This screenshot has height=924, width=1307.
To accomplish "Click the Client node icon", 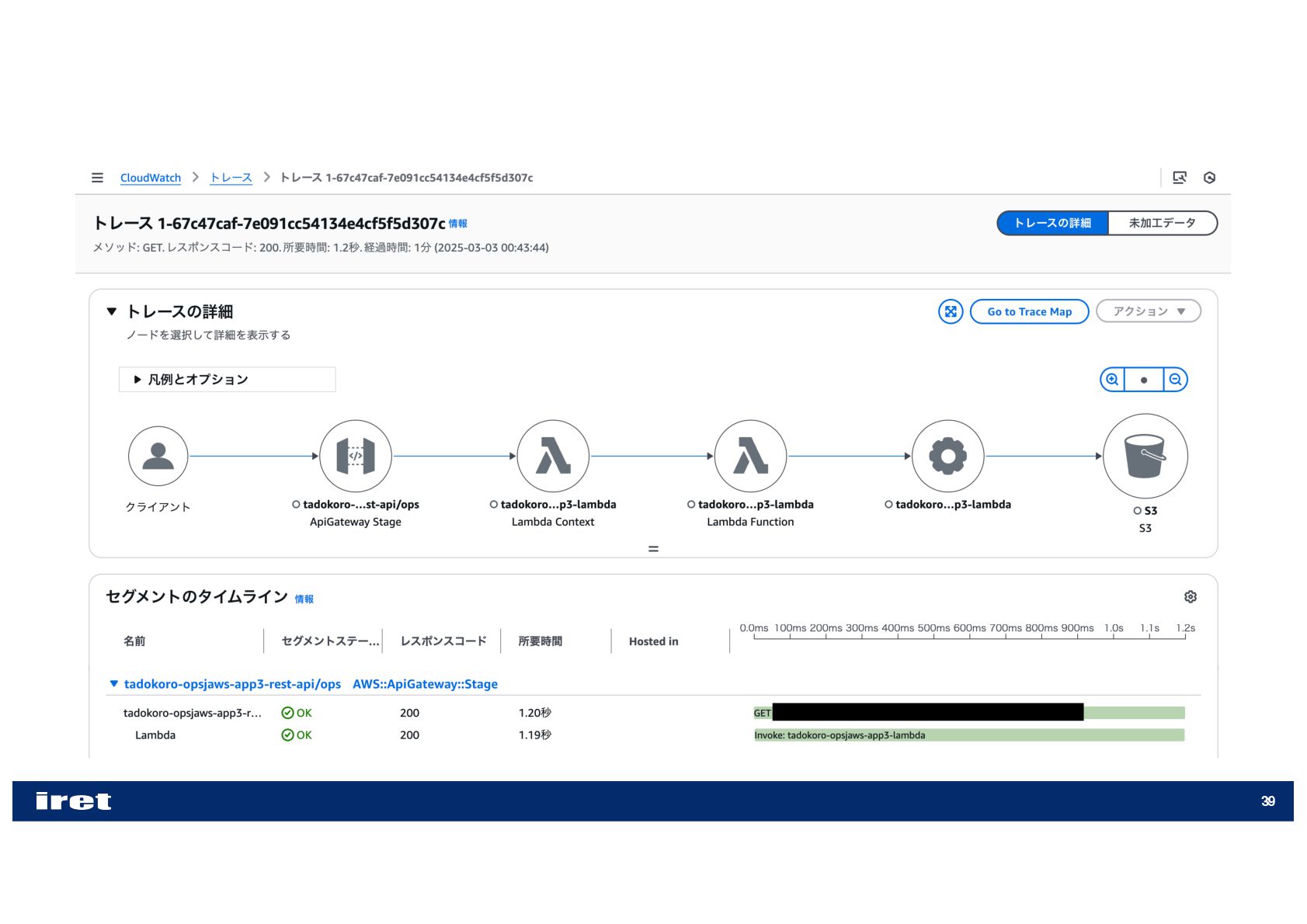I will [x=158, y=456].
